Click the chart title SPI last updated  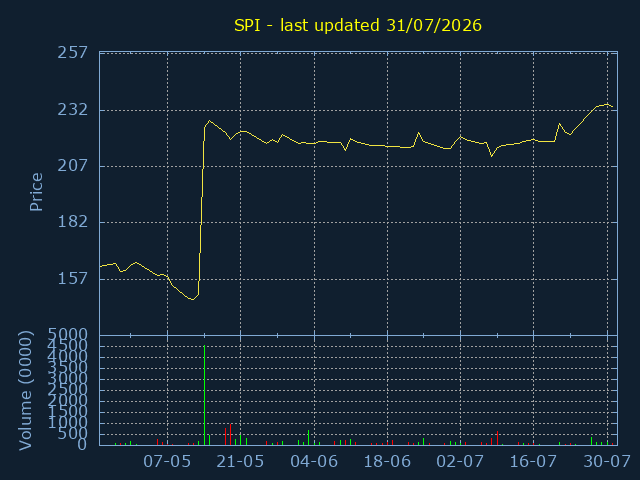(x=358, y=25)
